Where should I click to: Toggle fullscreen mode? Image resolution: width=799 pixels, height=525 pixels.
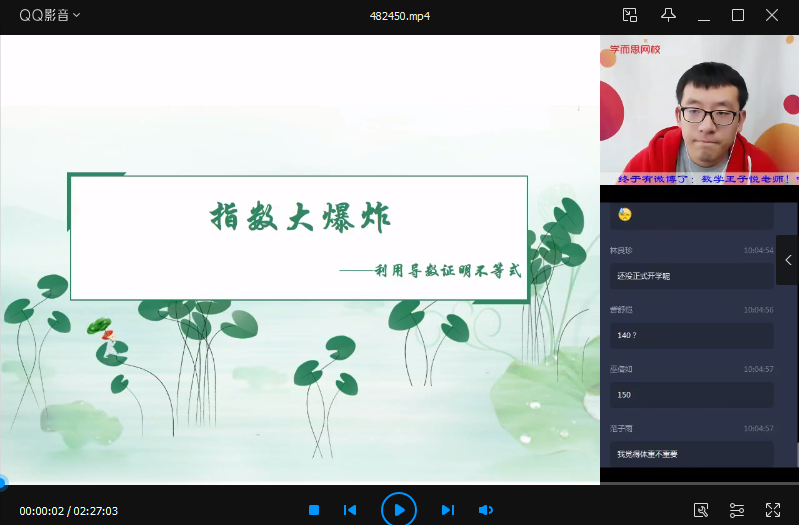tap(773, 510)
